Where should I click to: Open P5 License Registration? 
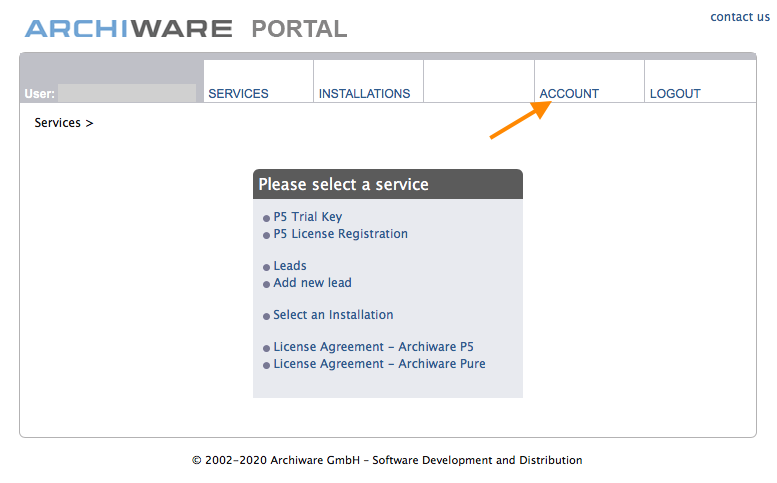[340, 233]
